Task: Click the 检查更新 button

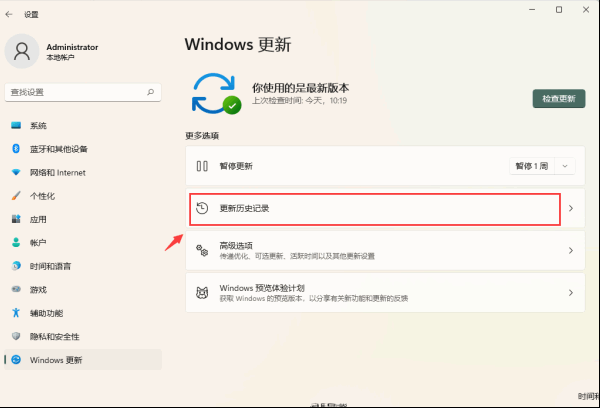Action: pos(559,99)
